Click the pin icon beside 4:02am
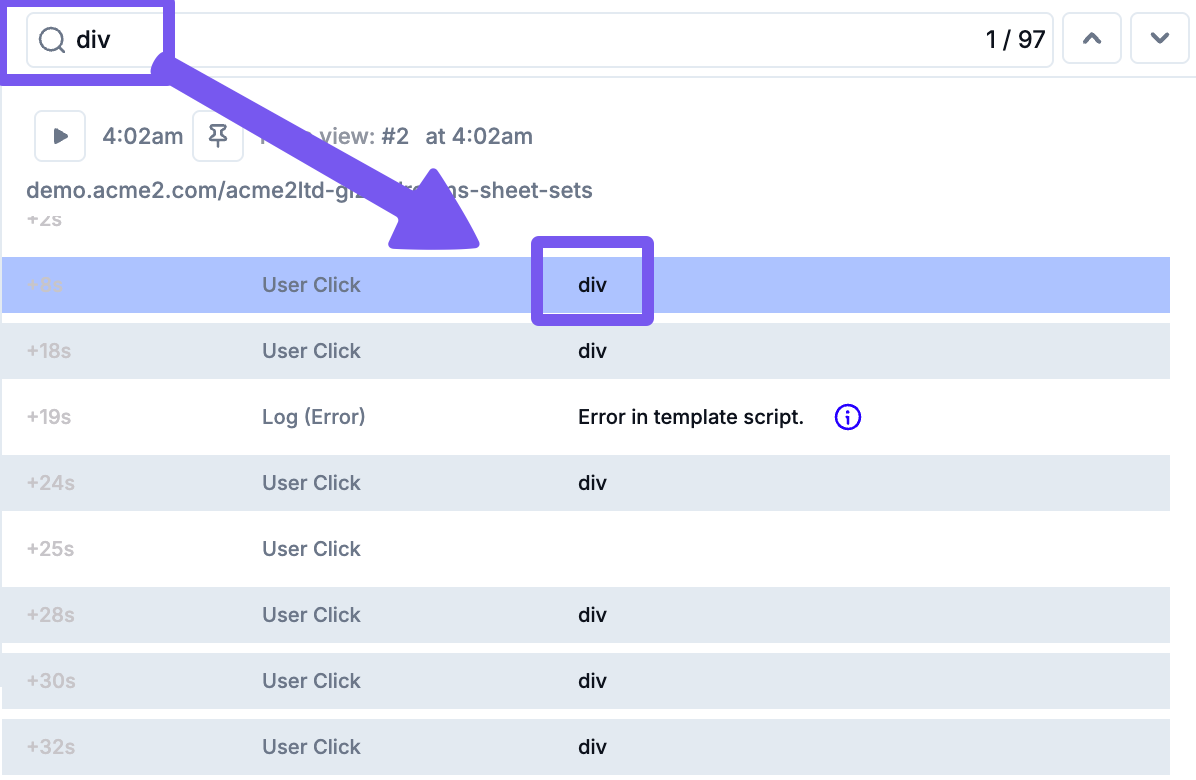This screenshot has height=780, width=1196. point(218,136)
